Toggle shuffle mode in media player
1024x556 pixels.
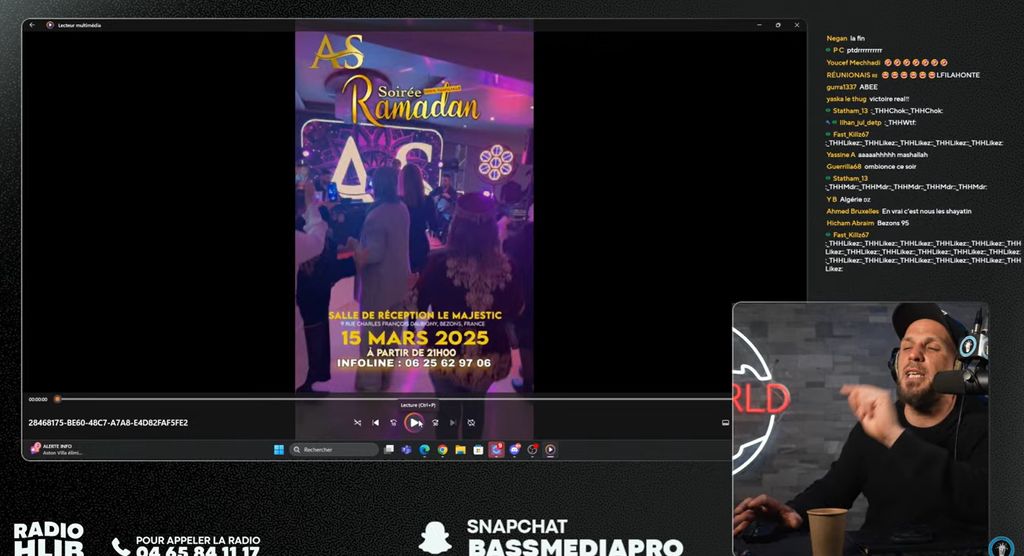tap(357, 423)
